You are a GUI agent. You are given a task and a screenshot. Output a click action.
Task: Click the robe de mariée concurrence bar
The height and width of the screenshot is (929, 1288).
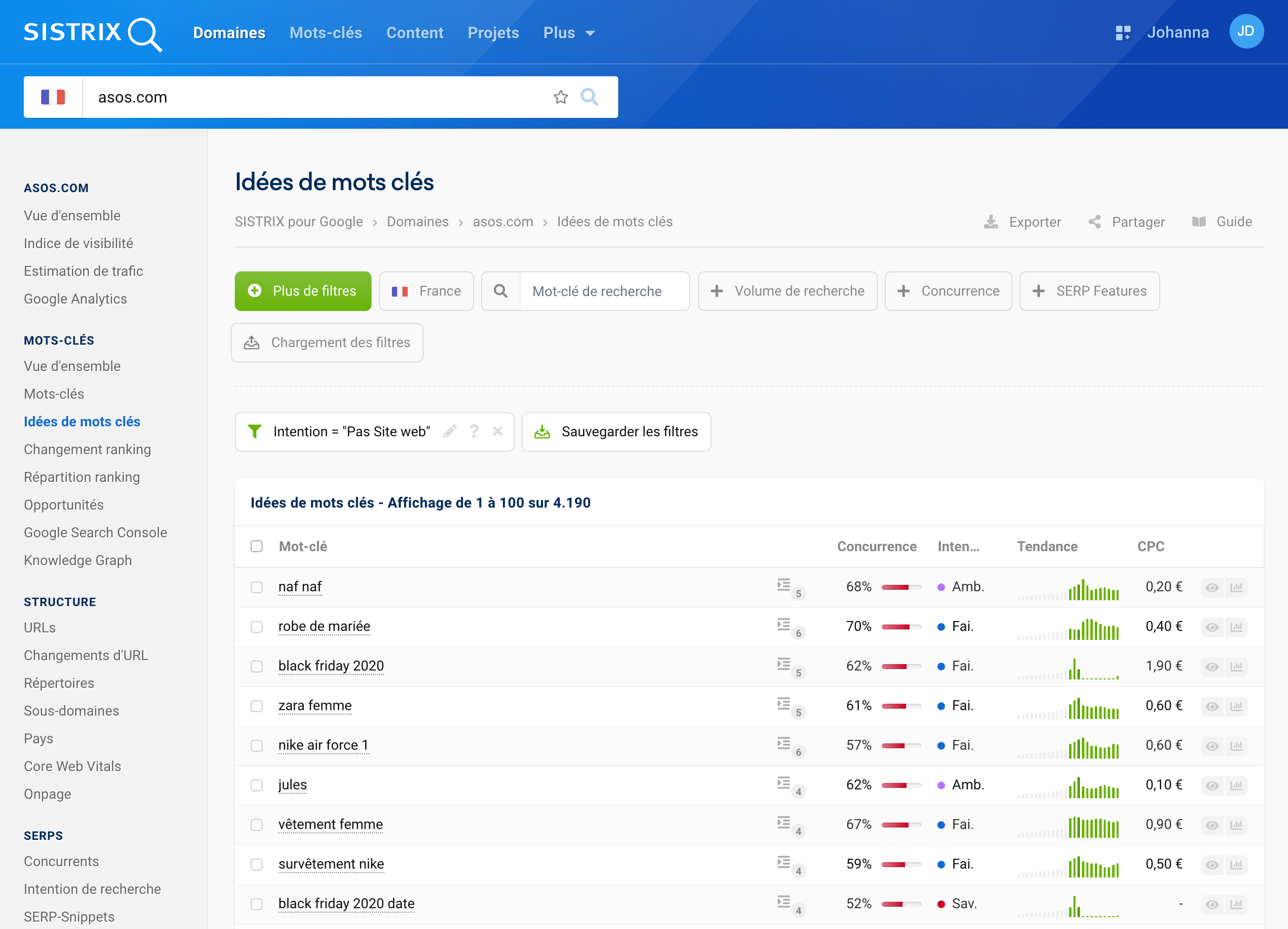tap(901, 627)
